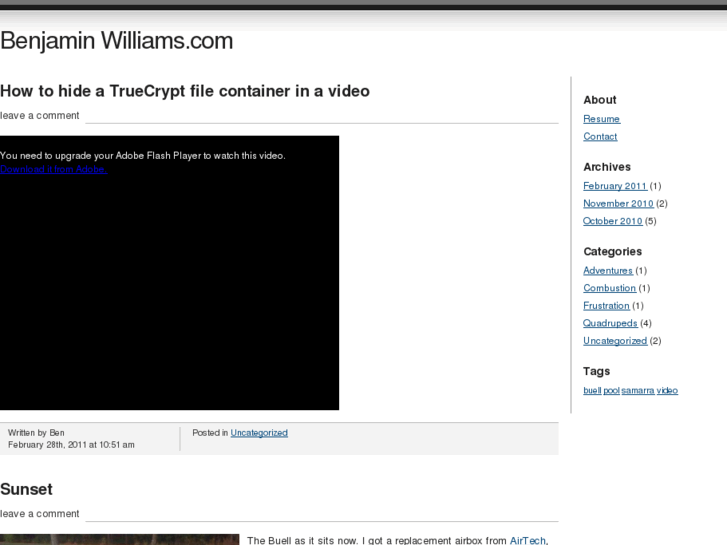This screenshot has width=727, height=545.
Task: Follow the 'Download it from Adobe' link
Action: [53, 169]
